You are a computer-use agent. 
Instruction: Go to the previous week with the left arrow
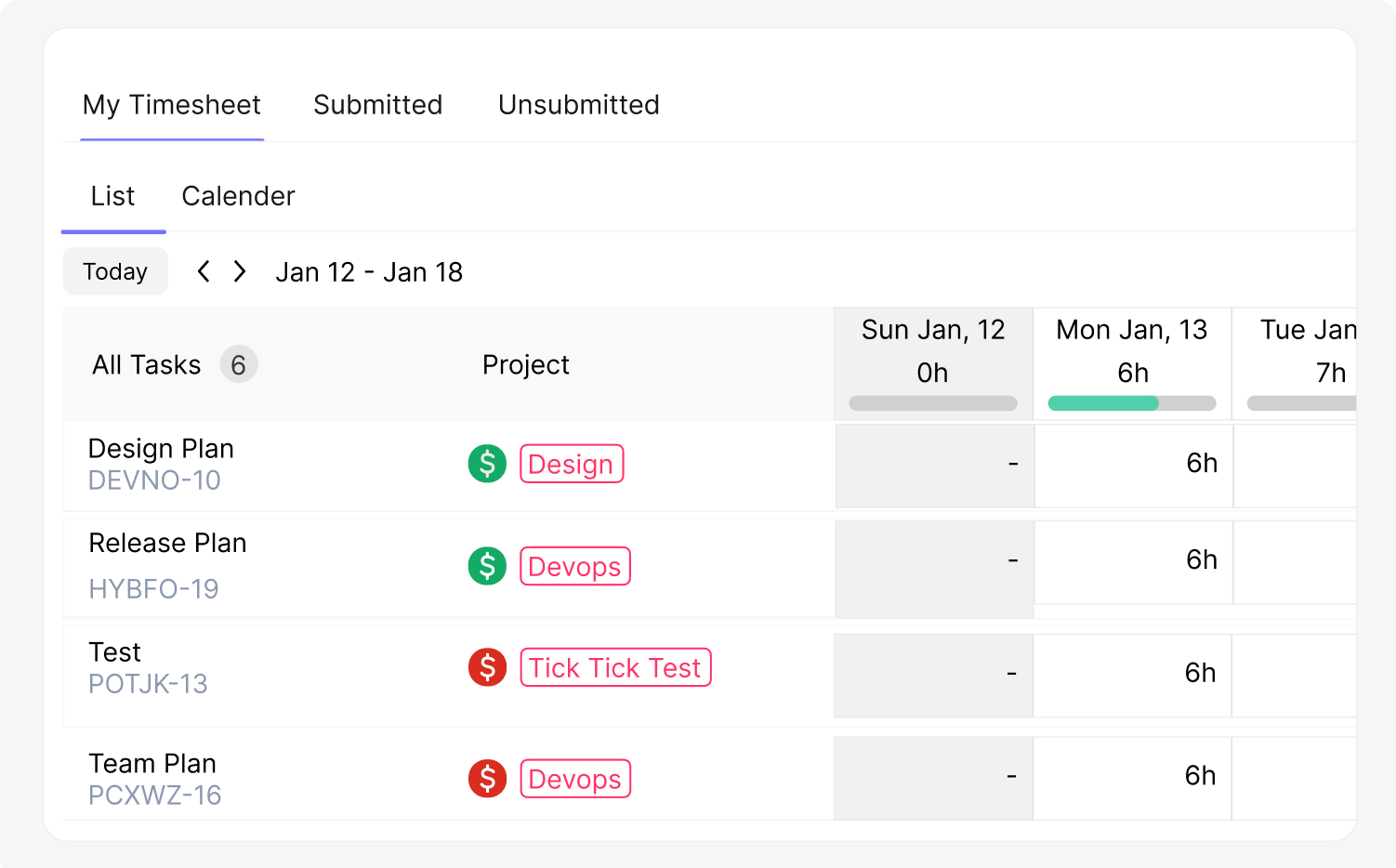click(x=204, y=270)
